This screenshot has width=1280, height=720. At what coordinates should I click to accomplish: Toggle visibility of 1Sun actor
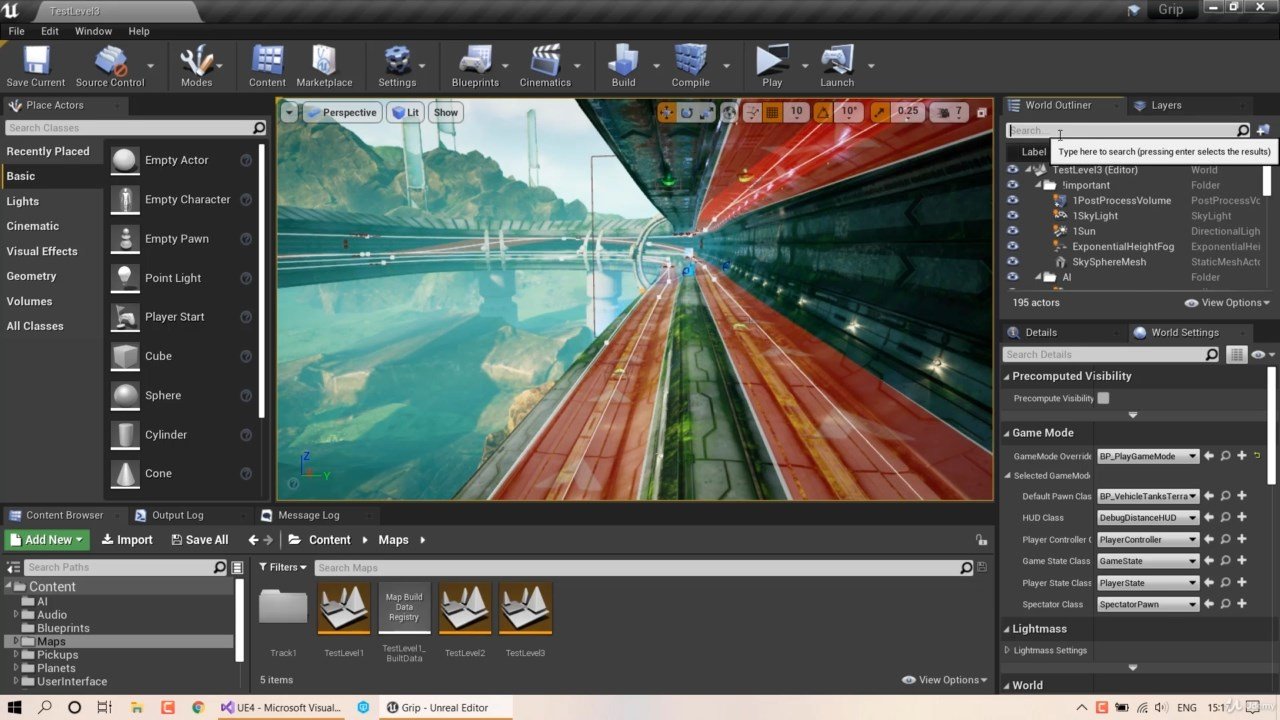pyautogui.click(x=1012, y=231)
